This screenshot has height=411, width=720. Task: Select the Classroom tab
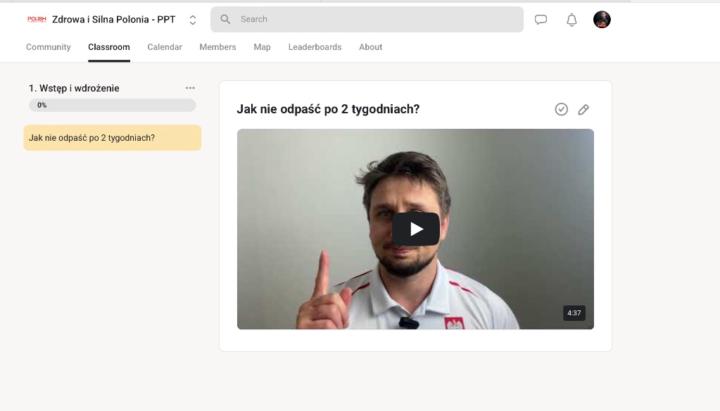(x=109, y=47)
